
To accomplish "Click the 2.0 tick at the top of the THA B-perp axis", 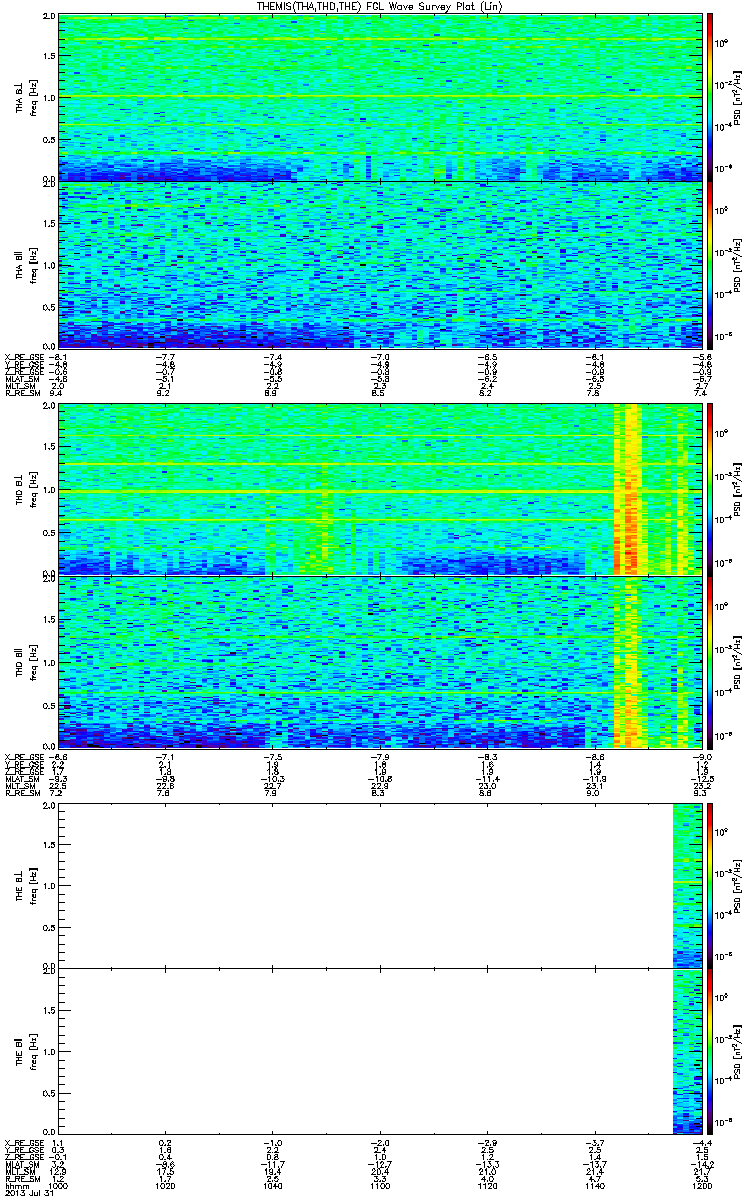I will pos(48,18).
